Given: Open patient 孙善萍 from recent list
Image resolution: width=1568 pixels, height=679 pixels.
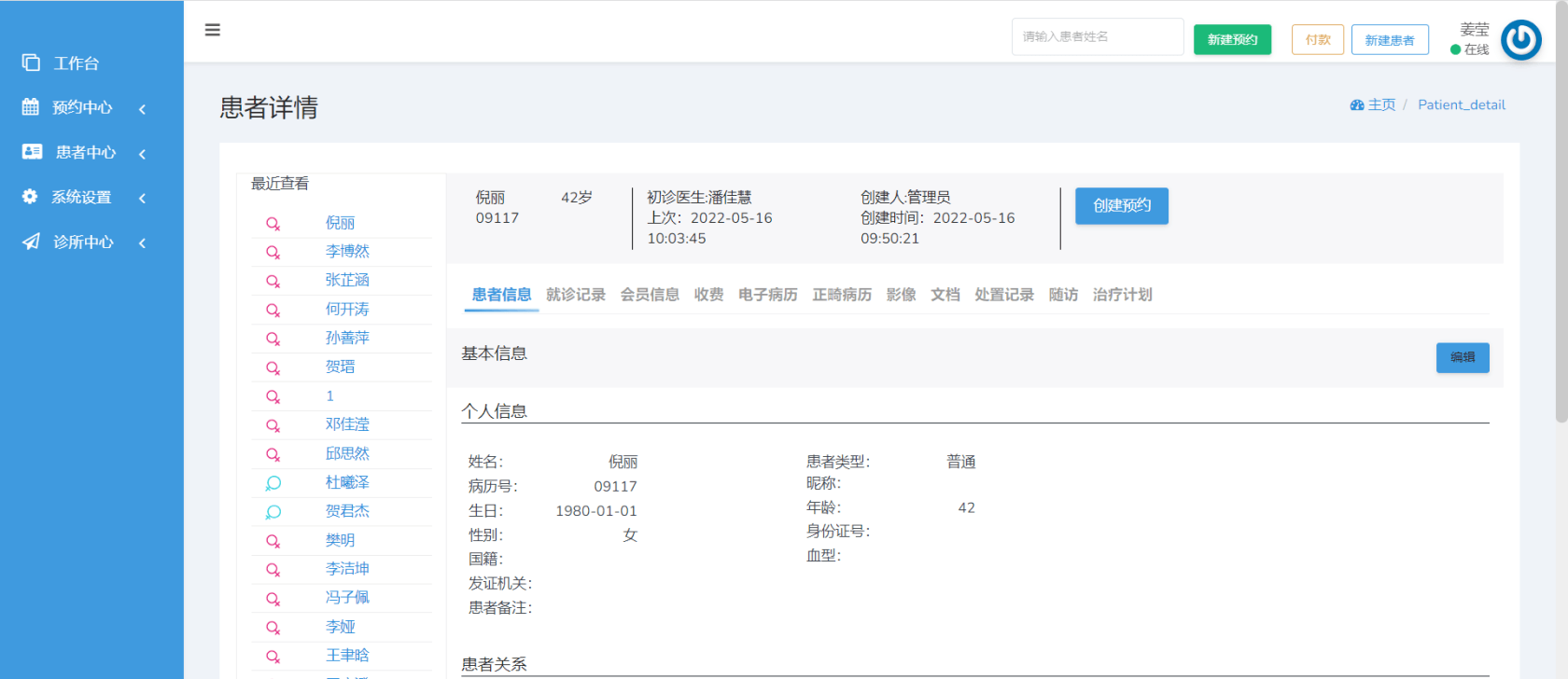Looking at the screenshot, I should pyautogui.click(x=347, y=339).
